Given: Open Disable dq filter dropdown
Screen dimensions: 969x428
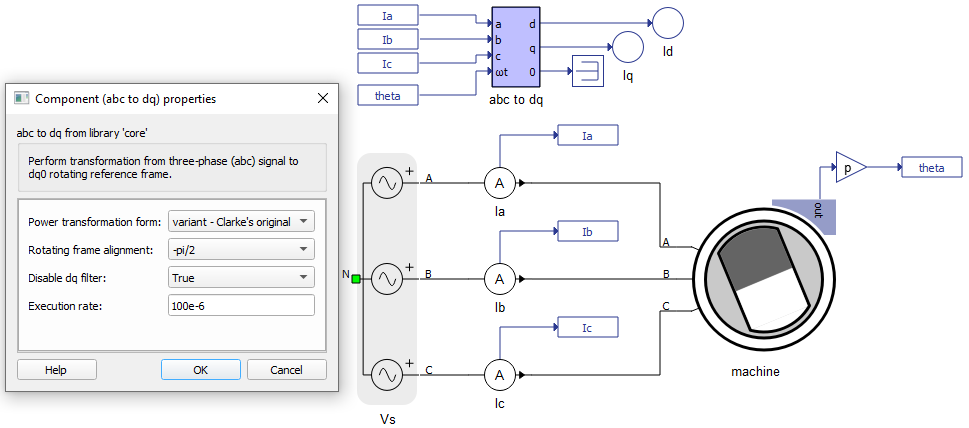Looking at the screenshot, I should [x=241, y=277].
